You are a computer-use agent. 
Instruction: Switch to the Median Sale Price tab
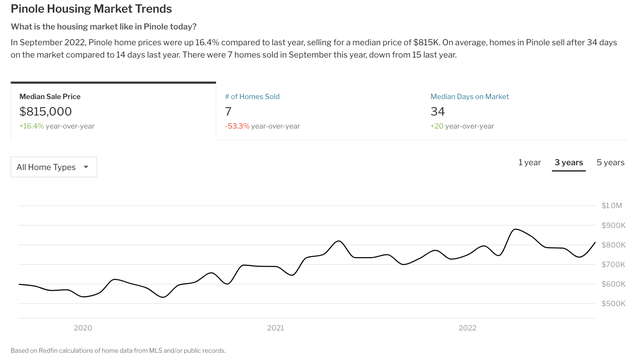point(113,111)
